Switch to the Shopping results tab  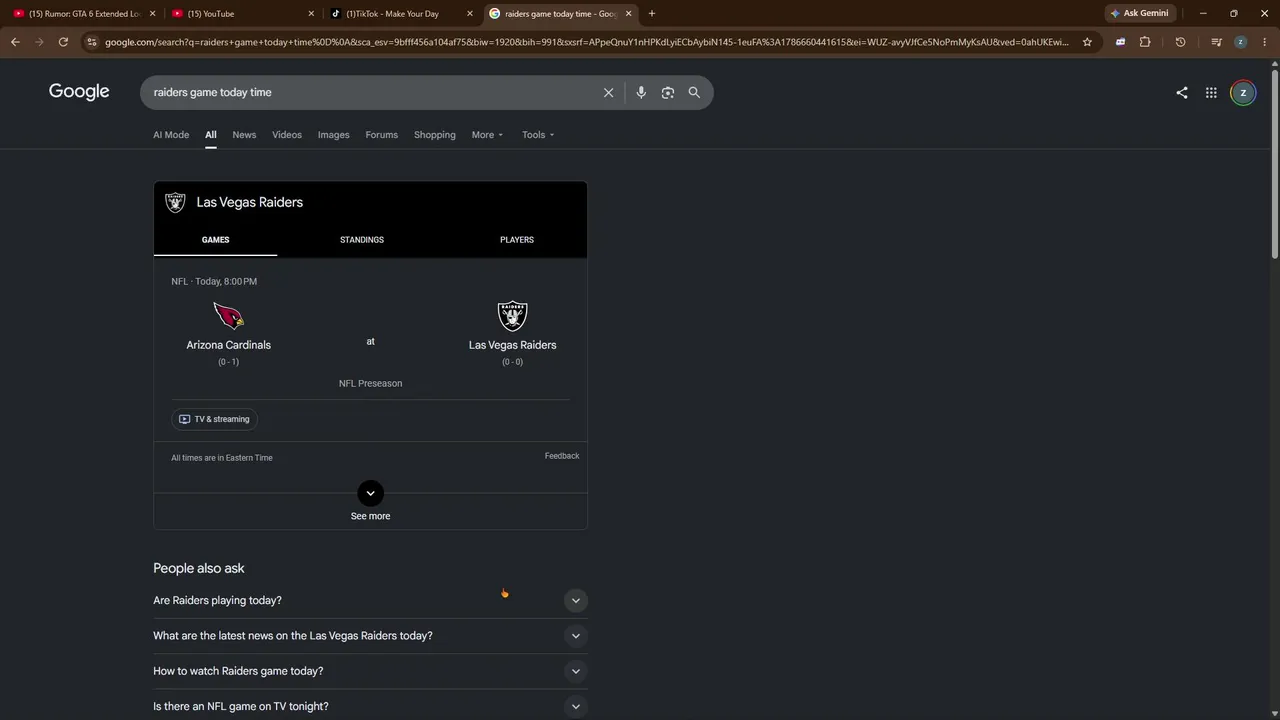pos(435,135)
